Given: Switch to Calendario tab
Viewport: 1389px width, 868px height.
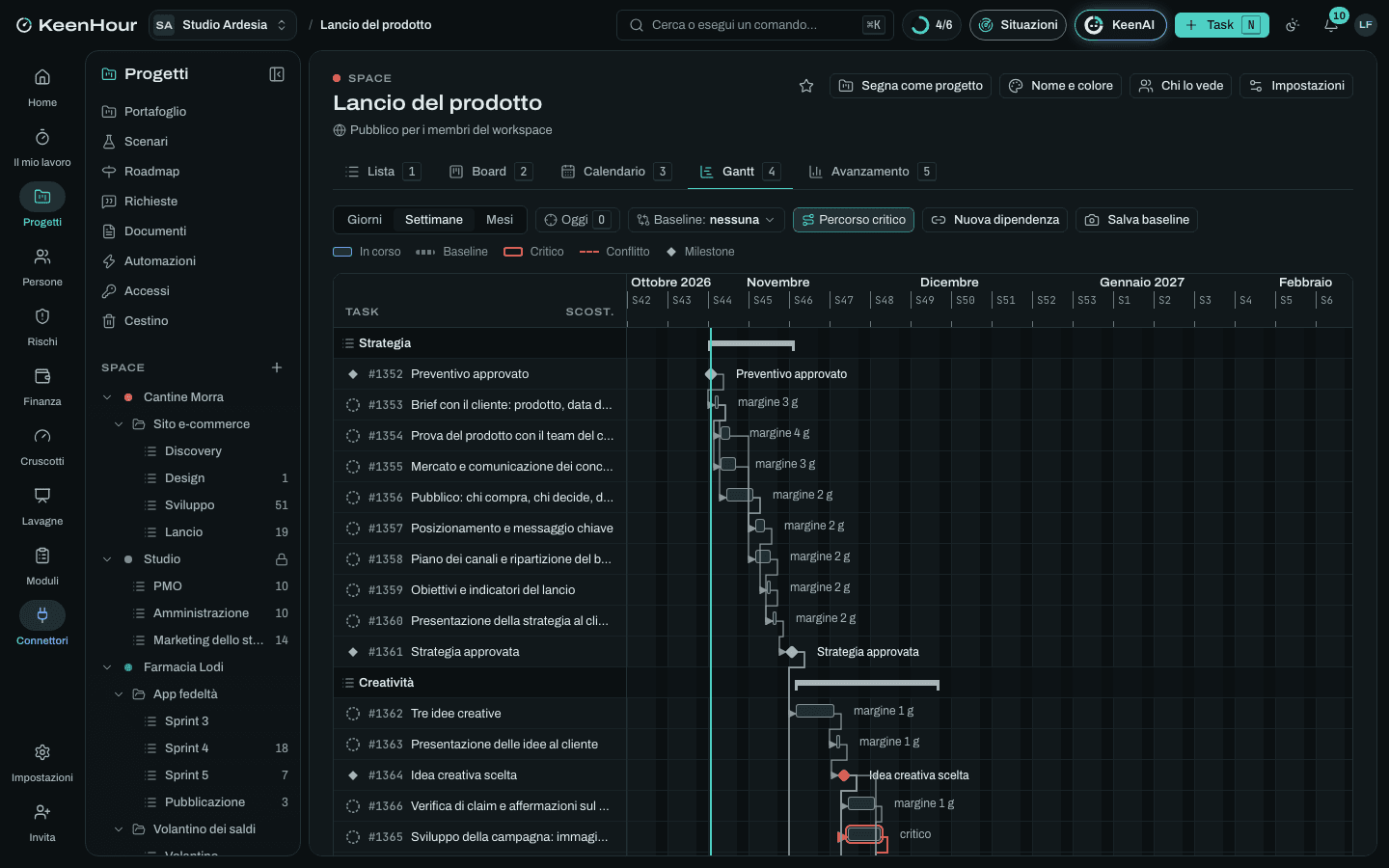Looking at the screenshot, I should coord(615,172).
